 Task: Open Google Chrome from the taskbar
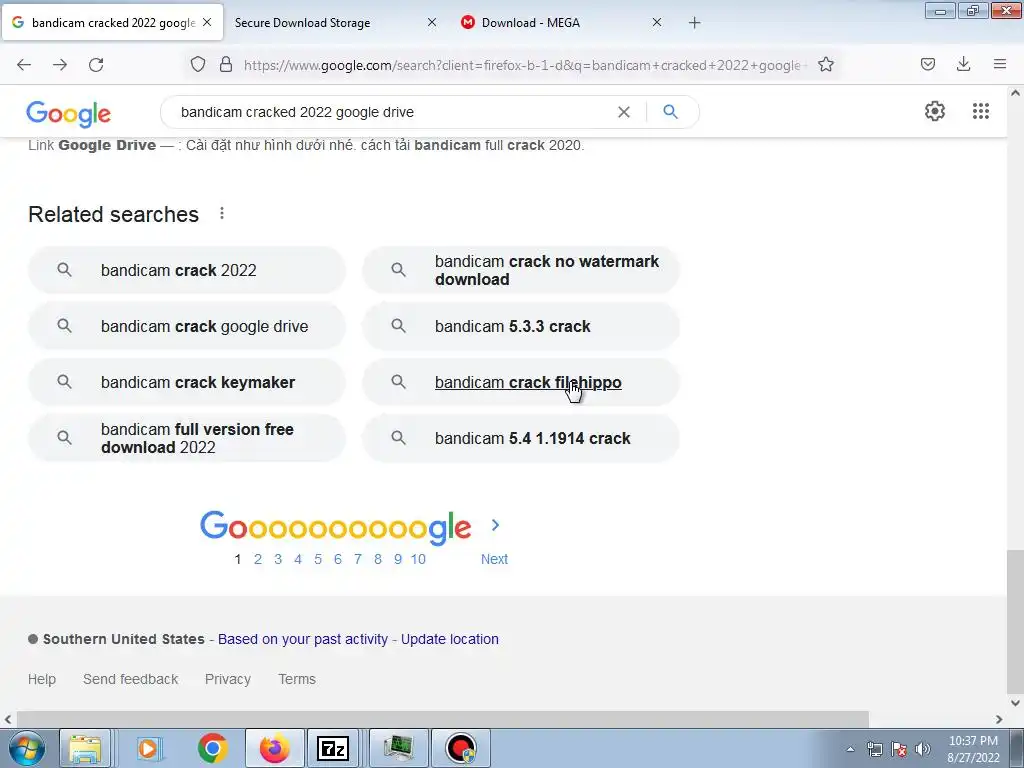212,748
